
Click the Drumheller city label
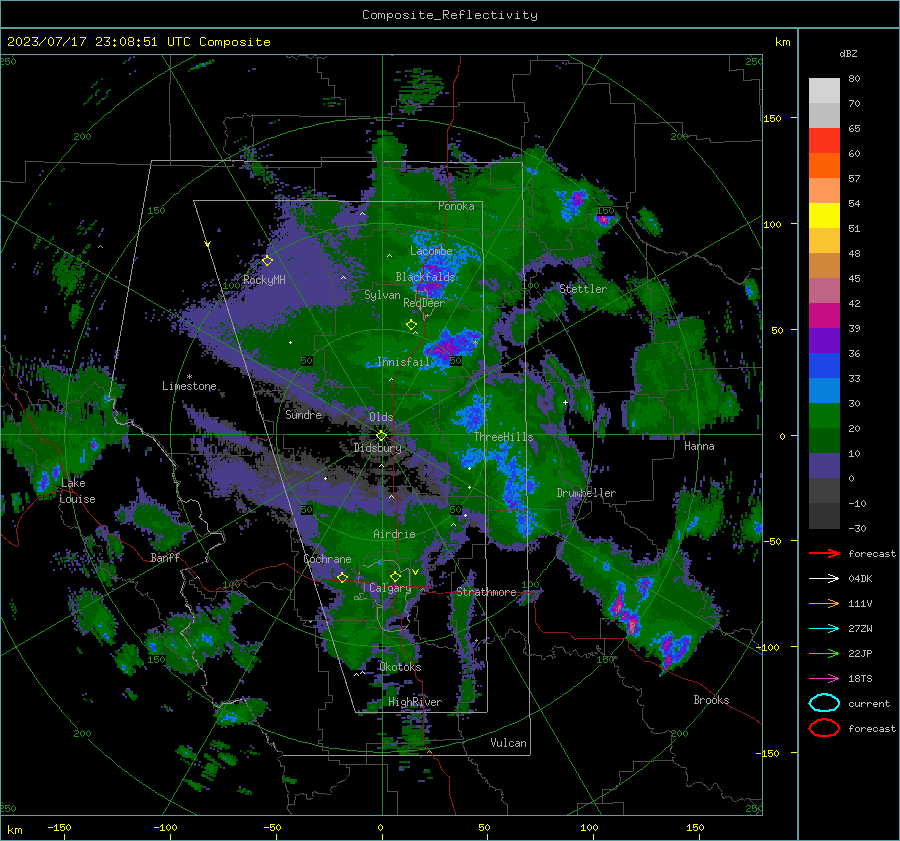click(x=586, y=493)
